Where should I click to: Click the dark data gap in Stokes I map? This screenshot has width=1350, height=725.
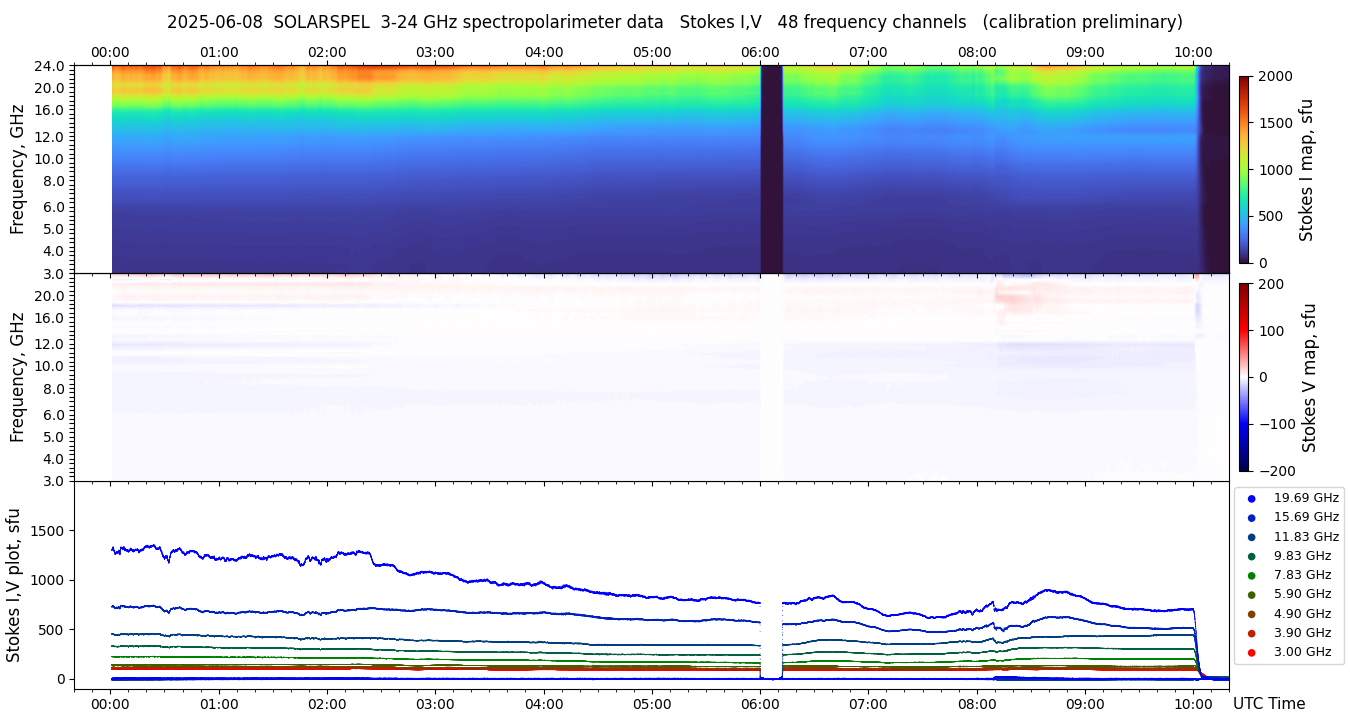point(771,169)
